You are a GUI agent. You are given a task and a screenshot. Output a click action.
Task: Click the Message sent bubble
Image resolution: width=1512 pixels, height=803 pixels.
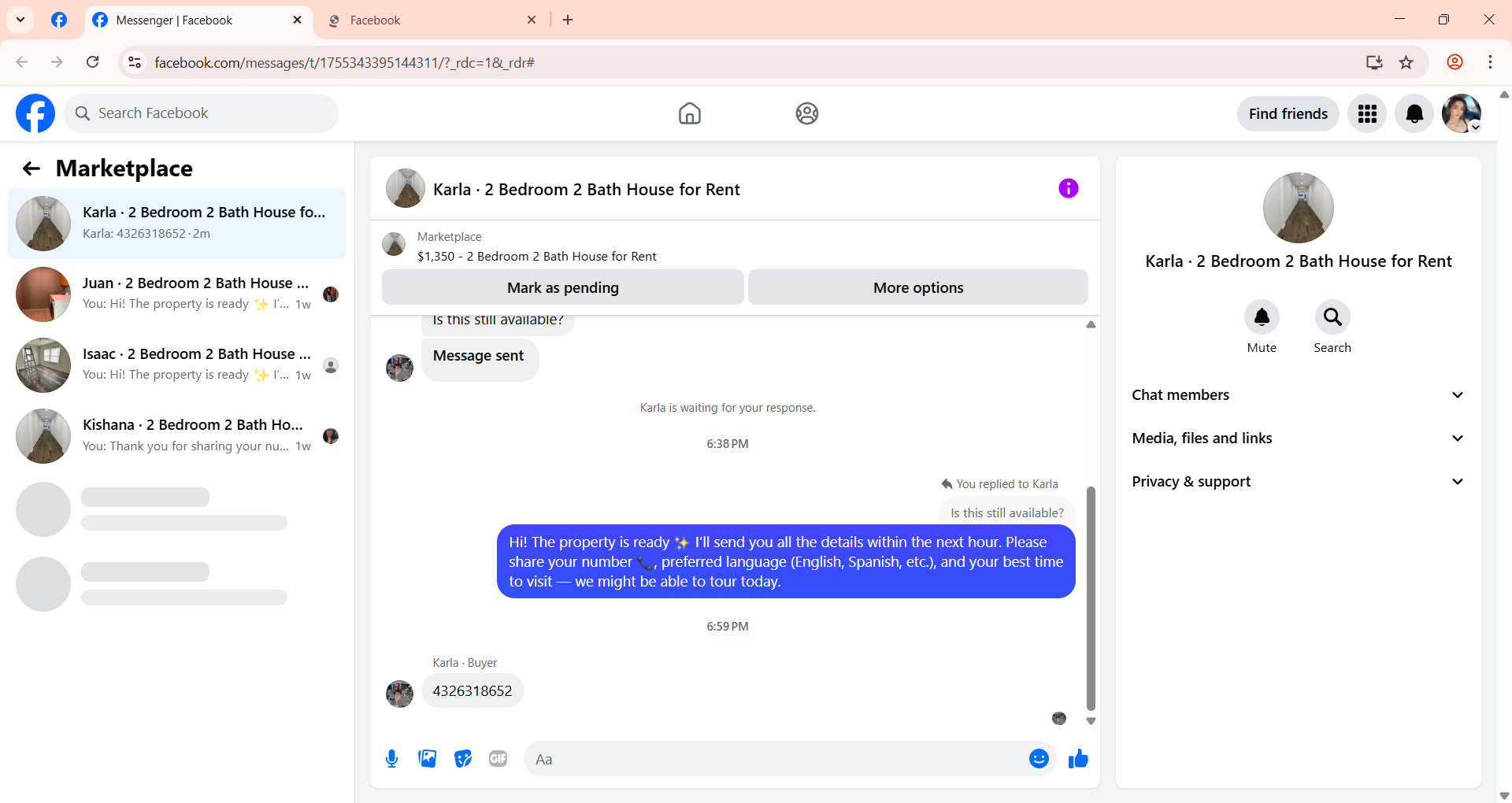click(x=480, y=360)
